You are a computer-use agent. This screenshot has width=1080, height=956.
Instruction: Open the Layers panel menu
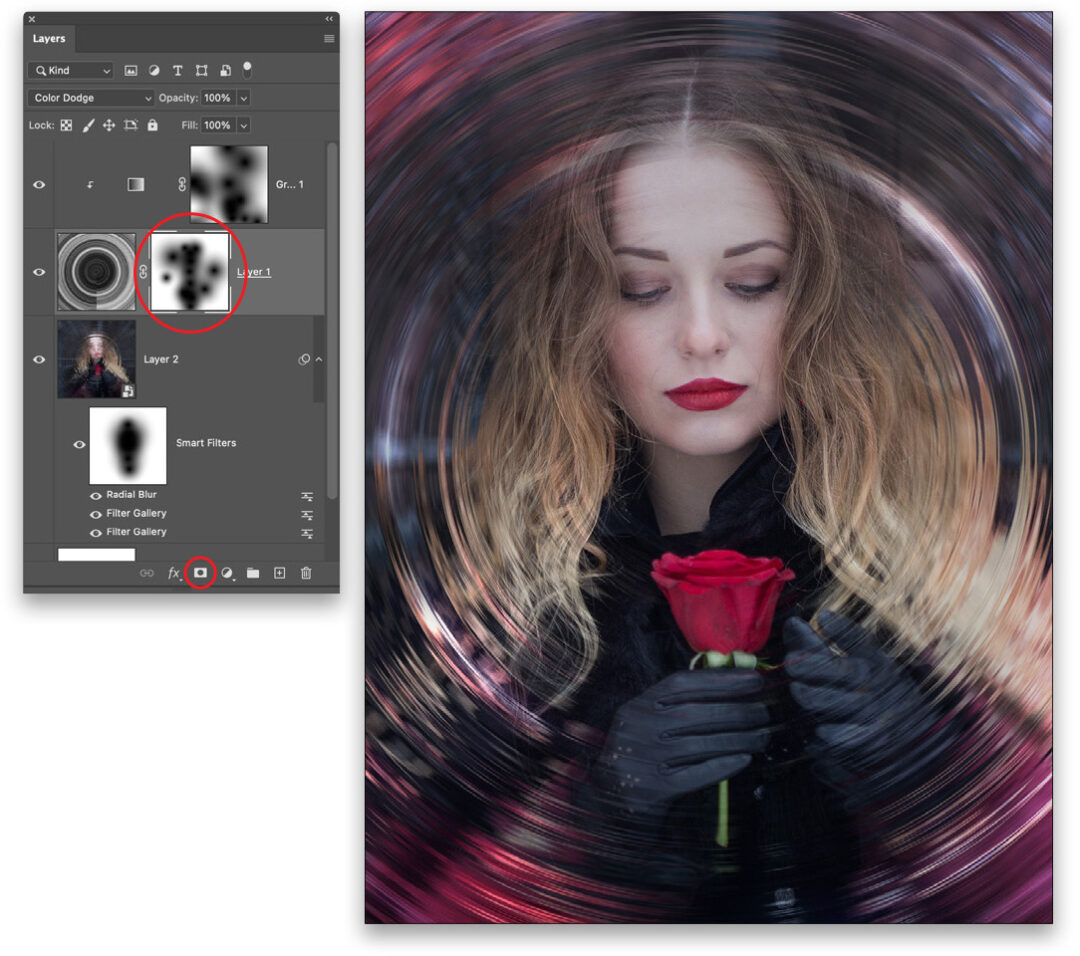(x=328, y=38)
